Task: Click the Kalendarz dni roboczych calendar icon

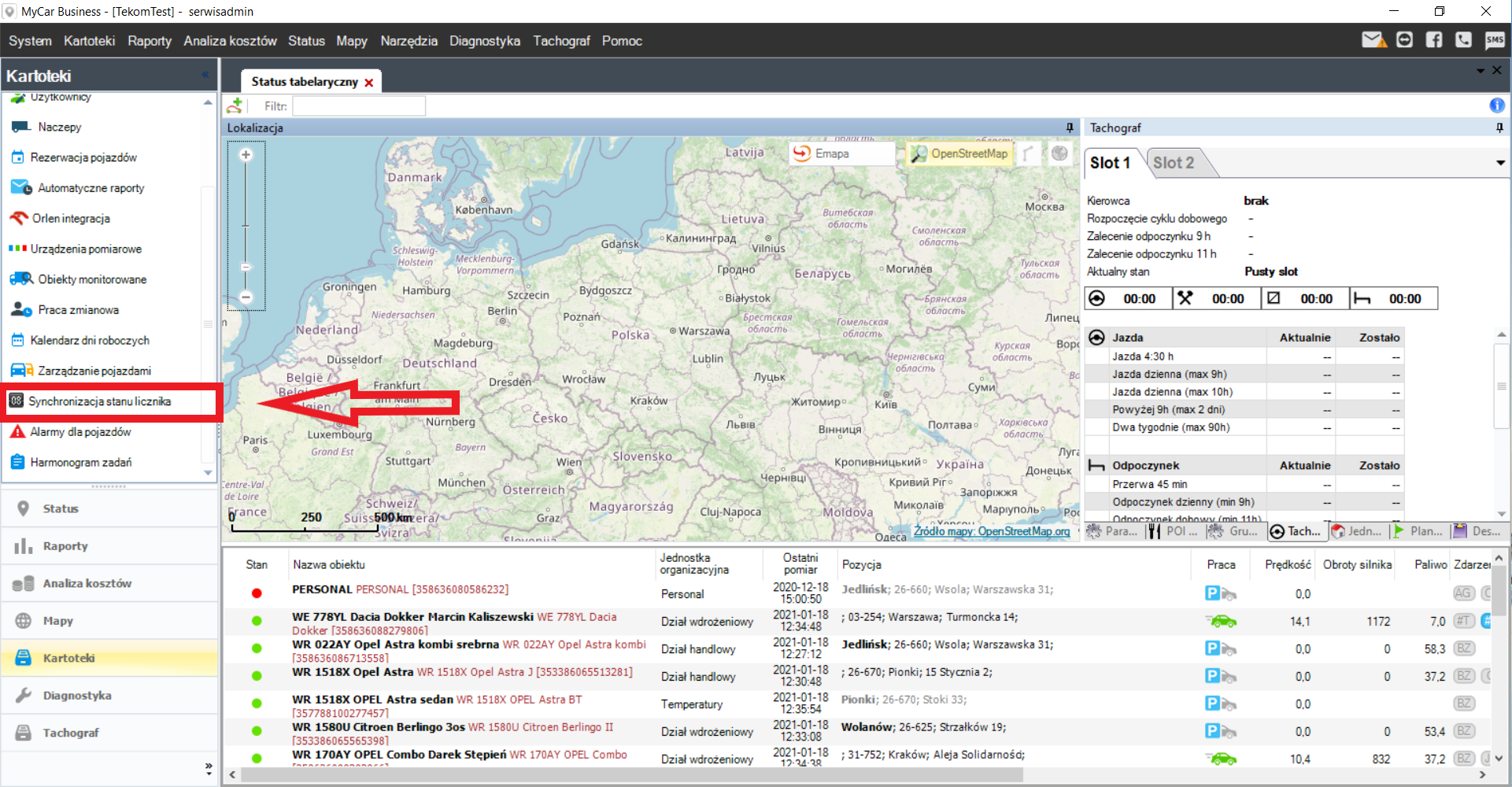Action: [17, 340]
